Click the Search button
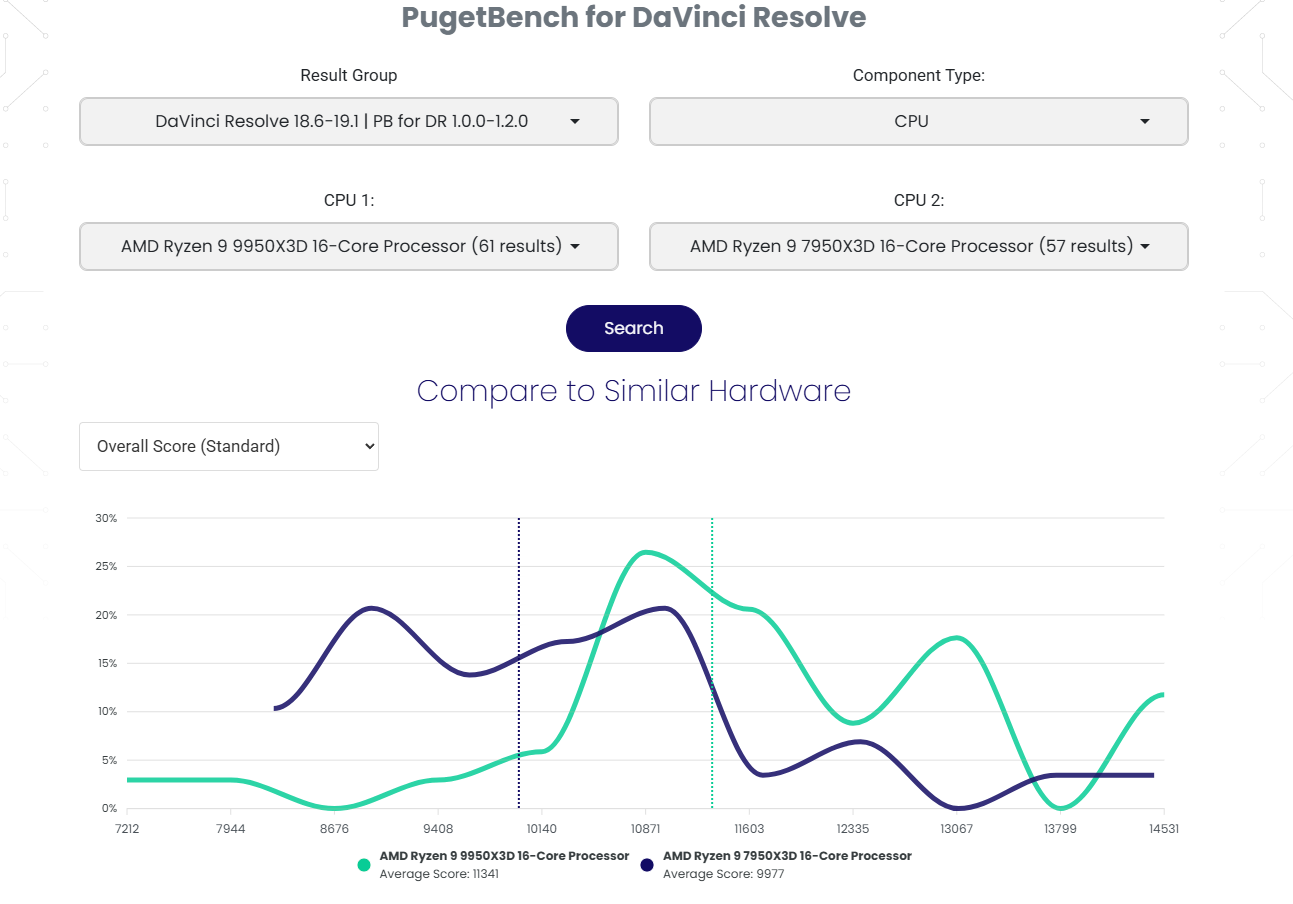 tap(633, 328)
